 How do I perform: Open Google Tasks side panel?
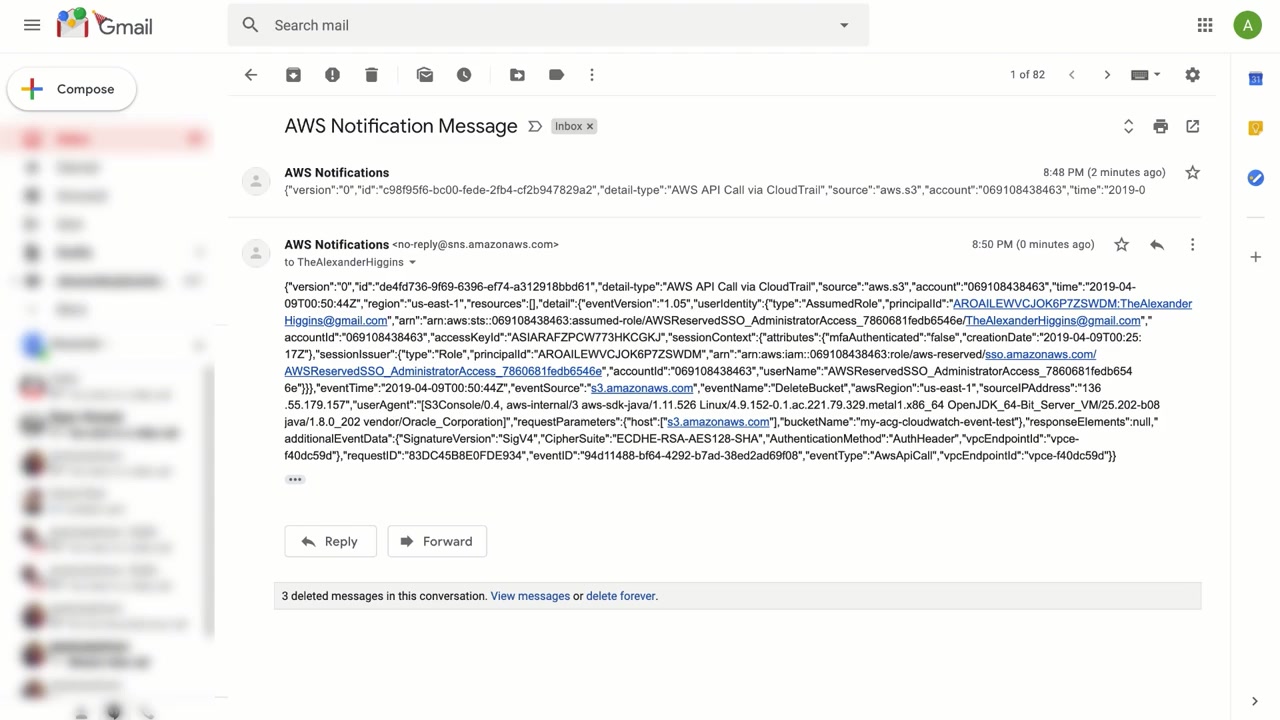pos(1256,178)
